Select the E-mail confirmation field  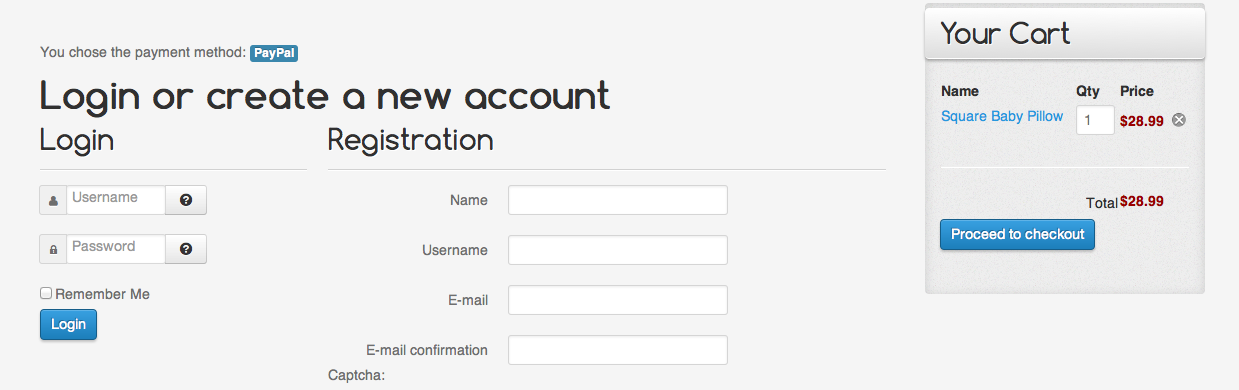(x=618, y=350)
